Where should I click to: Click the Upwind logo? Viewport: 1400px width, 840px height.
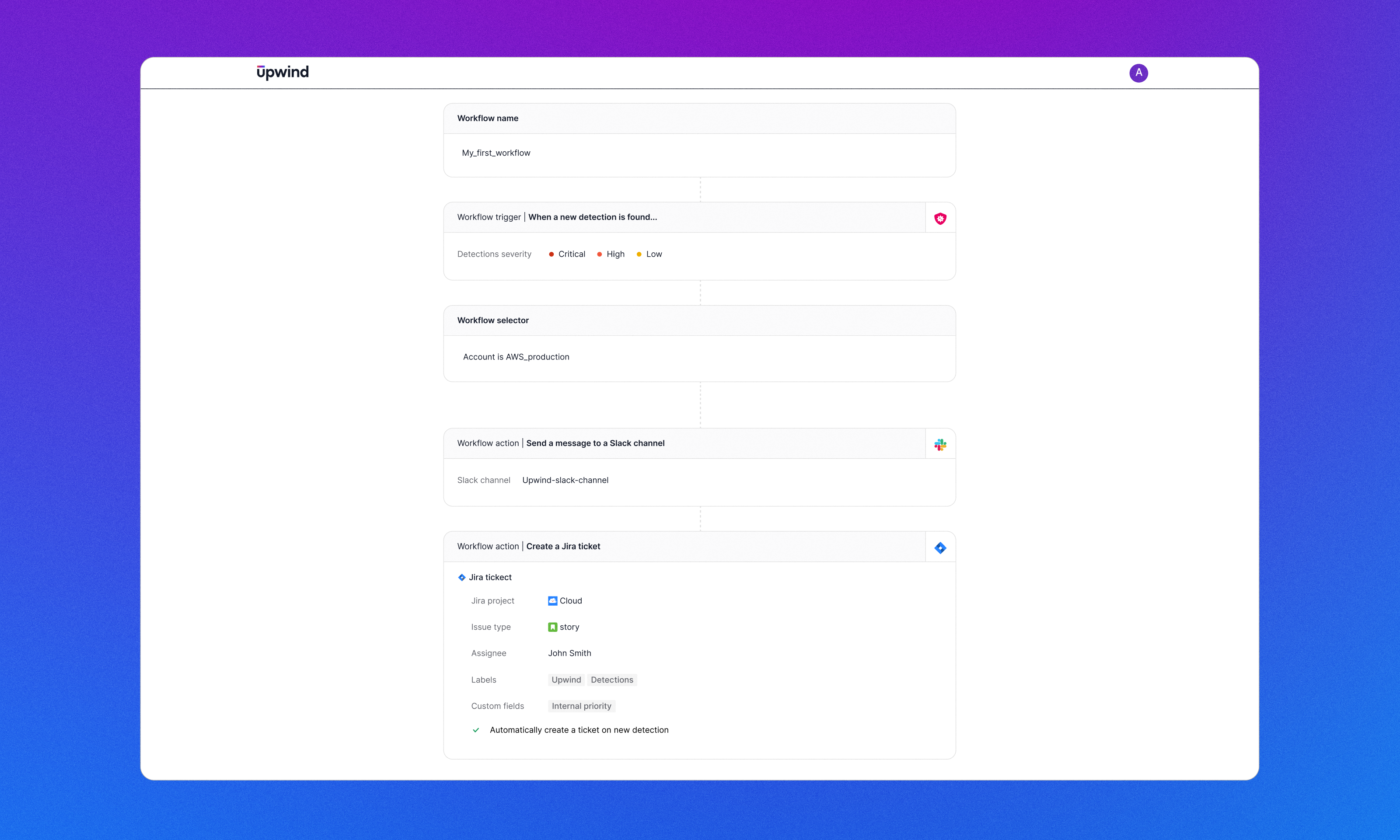point(283,73)
